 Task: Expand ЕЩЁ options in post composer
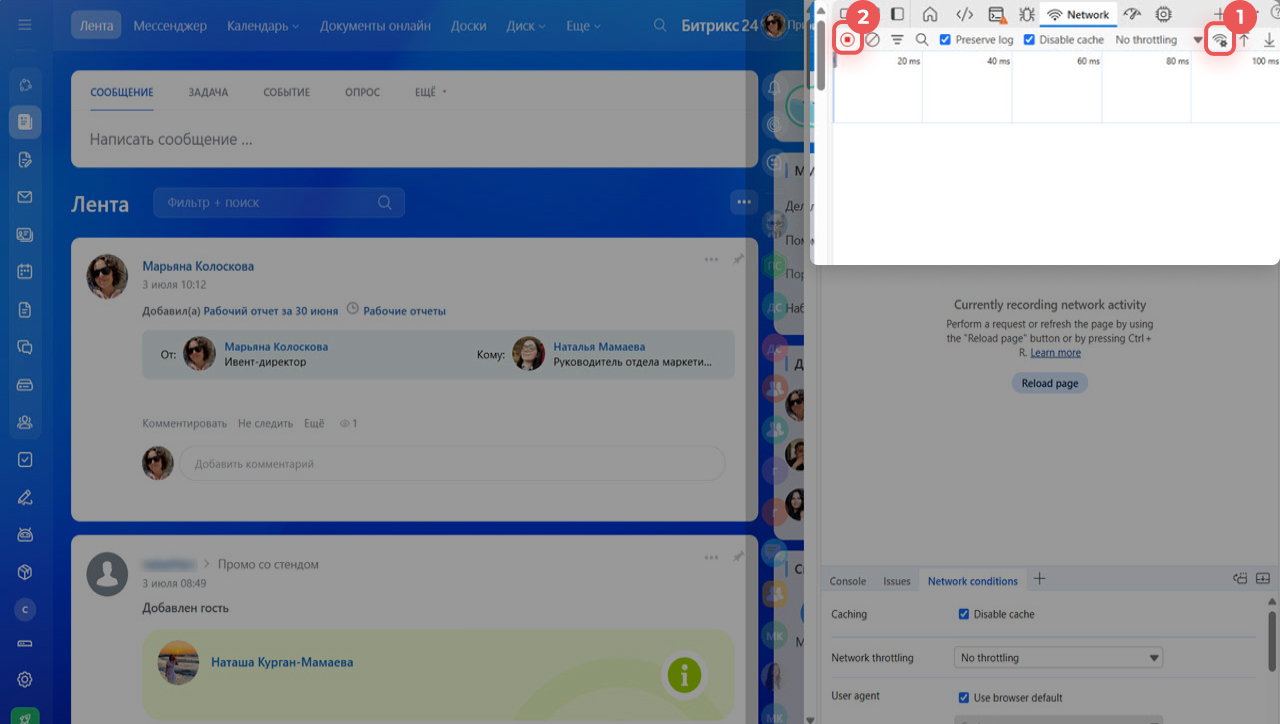click(431, 92)
